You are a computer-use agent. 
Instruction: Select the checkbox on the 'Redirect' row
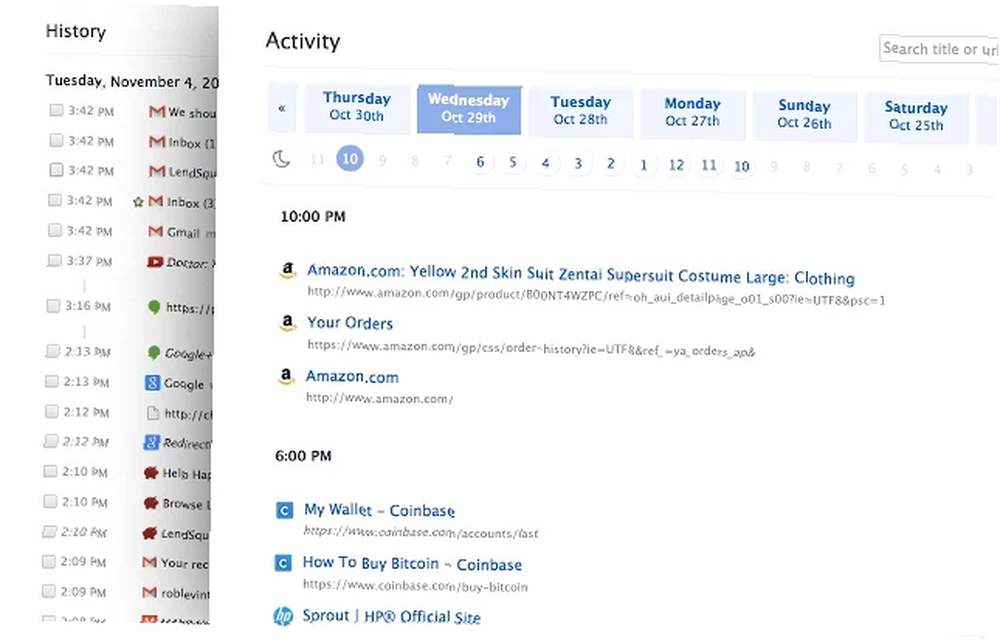[50, 440]
